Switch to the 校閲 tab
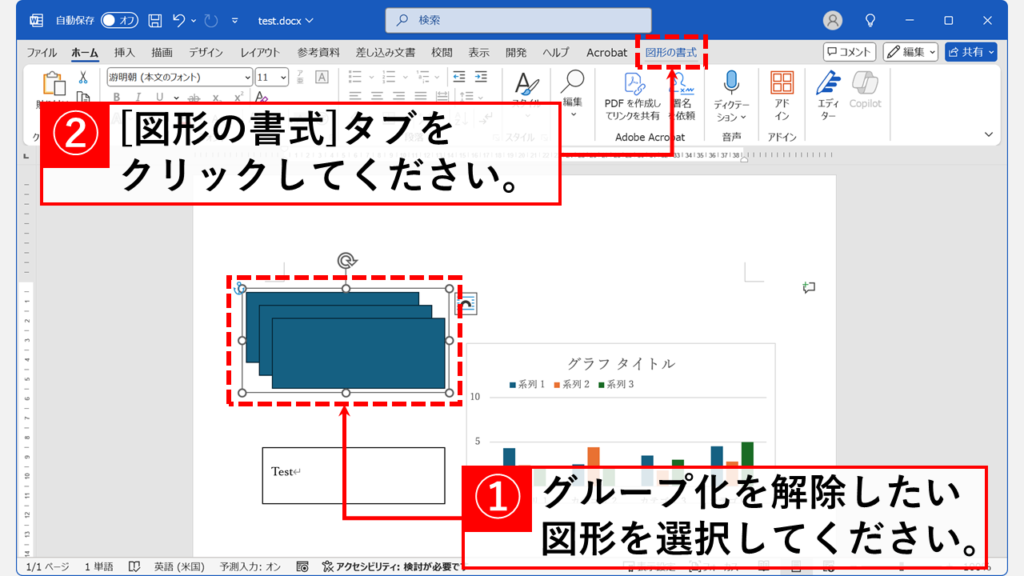The height and width of the screenshot is (576, 1024). (x=441, y=52)
